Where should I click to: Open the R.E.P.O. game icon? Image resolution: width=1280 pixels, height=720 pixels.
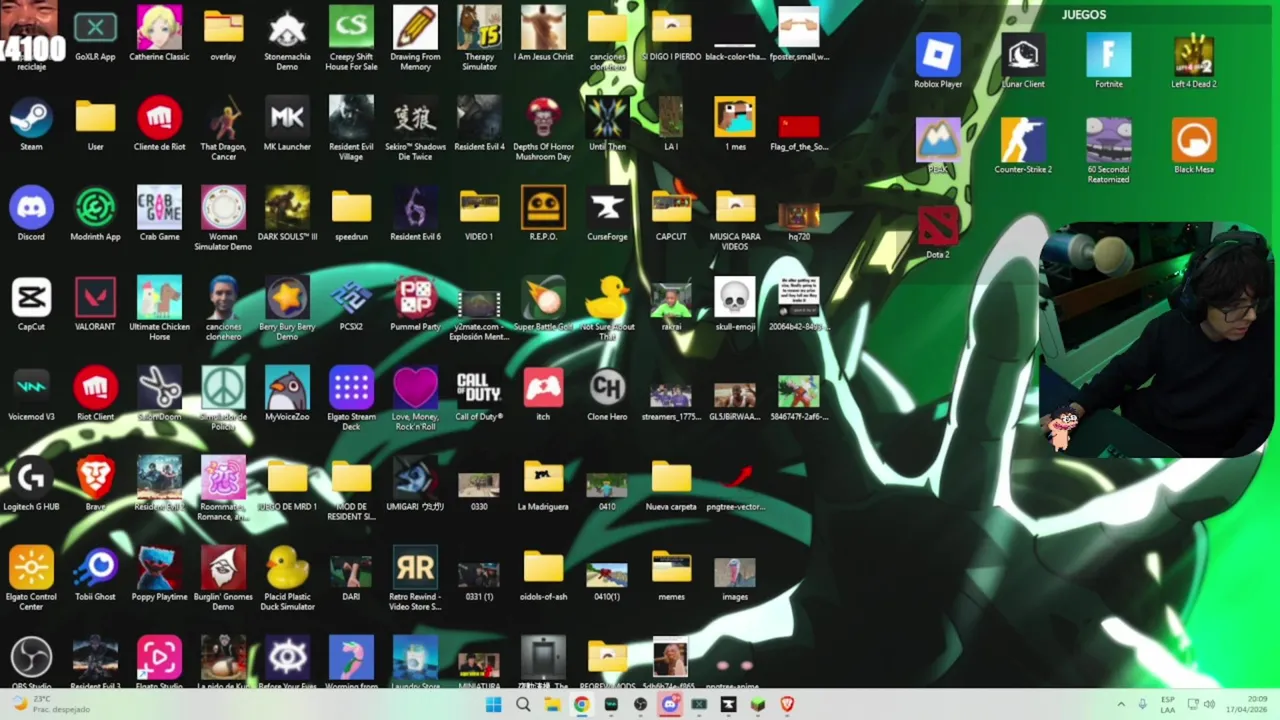pyautogui.click(x=543, y=215)
